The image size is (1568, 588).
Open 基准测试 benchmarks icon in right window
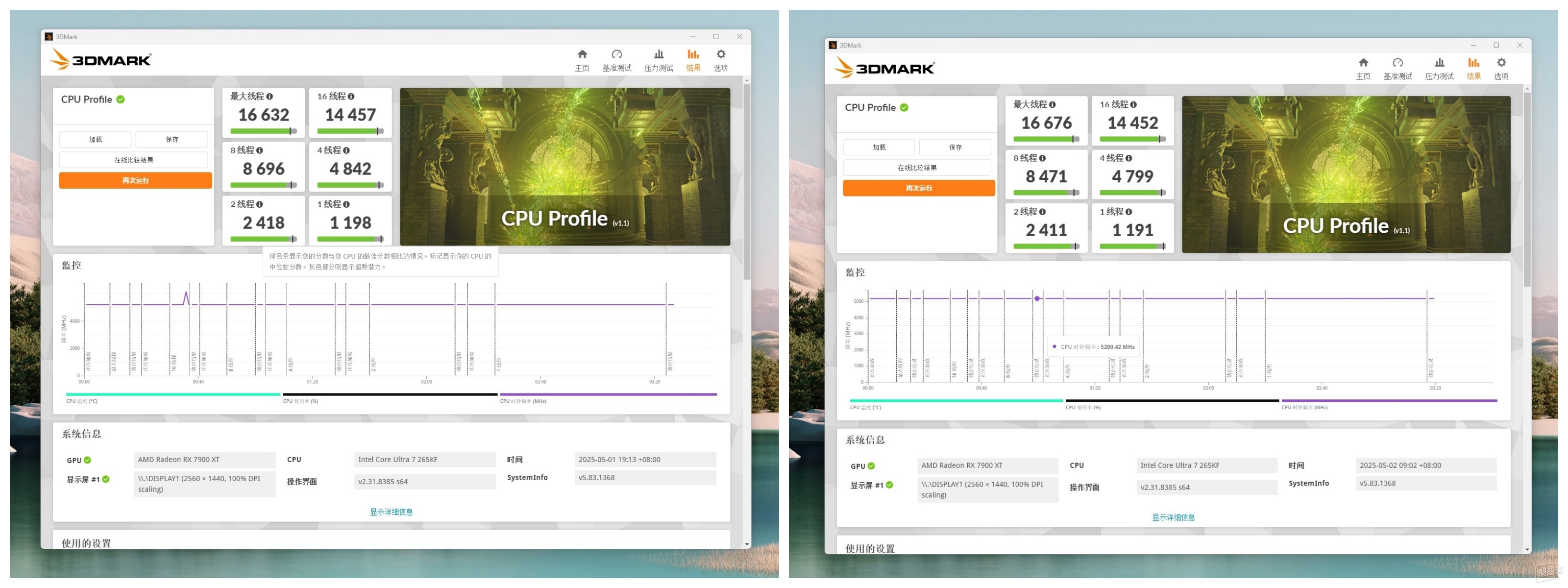click(1397, 63)
